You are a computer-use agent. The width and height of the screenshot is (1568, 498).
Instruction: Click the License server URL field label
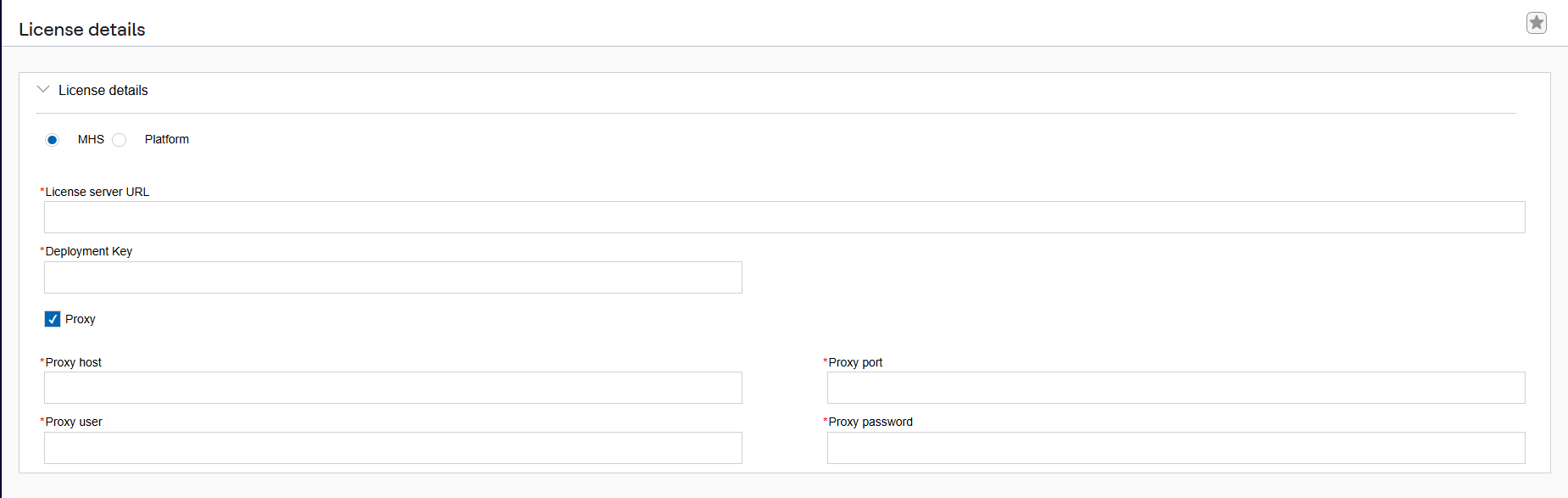tap(97, 192)
